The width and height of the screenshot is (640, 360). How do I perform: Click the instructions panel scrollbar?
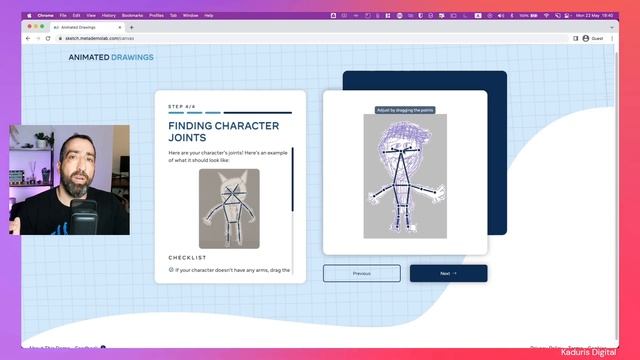click(293, 180)
